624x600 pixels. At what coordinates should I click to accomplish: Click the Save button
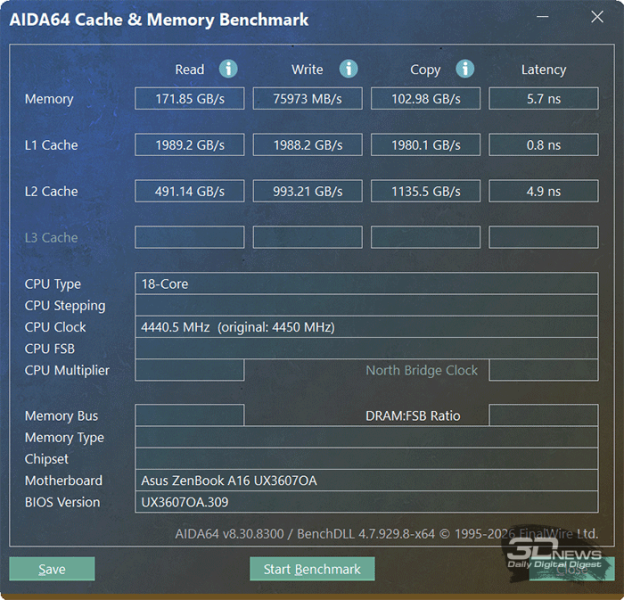click(52, 569)
